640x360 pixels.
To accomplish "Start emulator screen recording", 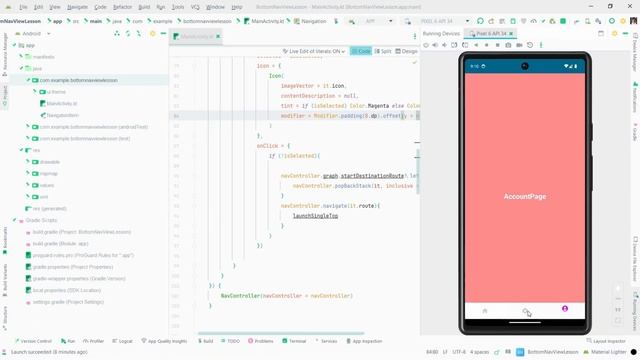I will tap(519, 45).
